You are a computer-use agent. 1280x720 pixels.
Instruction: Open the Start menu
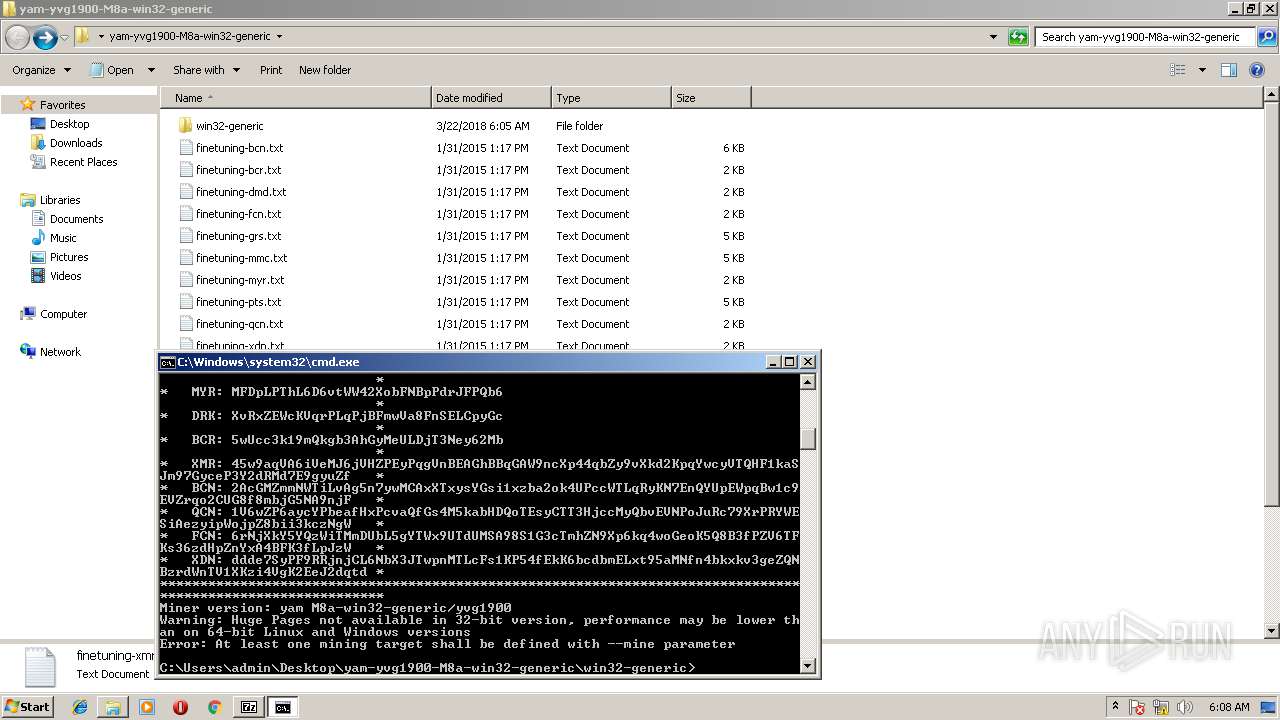pos(27,706)
